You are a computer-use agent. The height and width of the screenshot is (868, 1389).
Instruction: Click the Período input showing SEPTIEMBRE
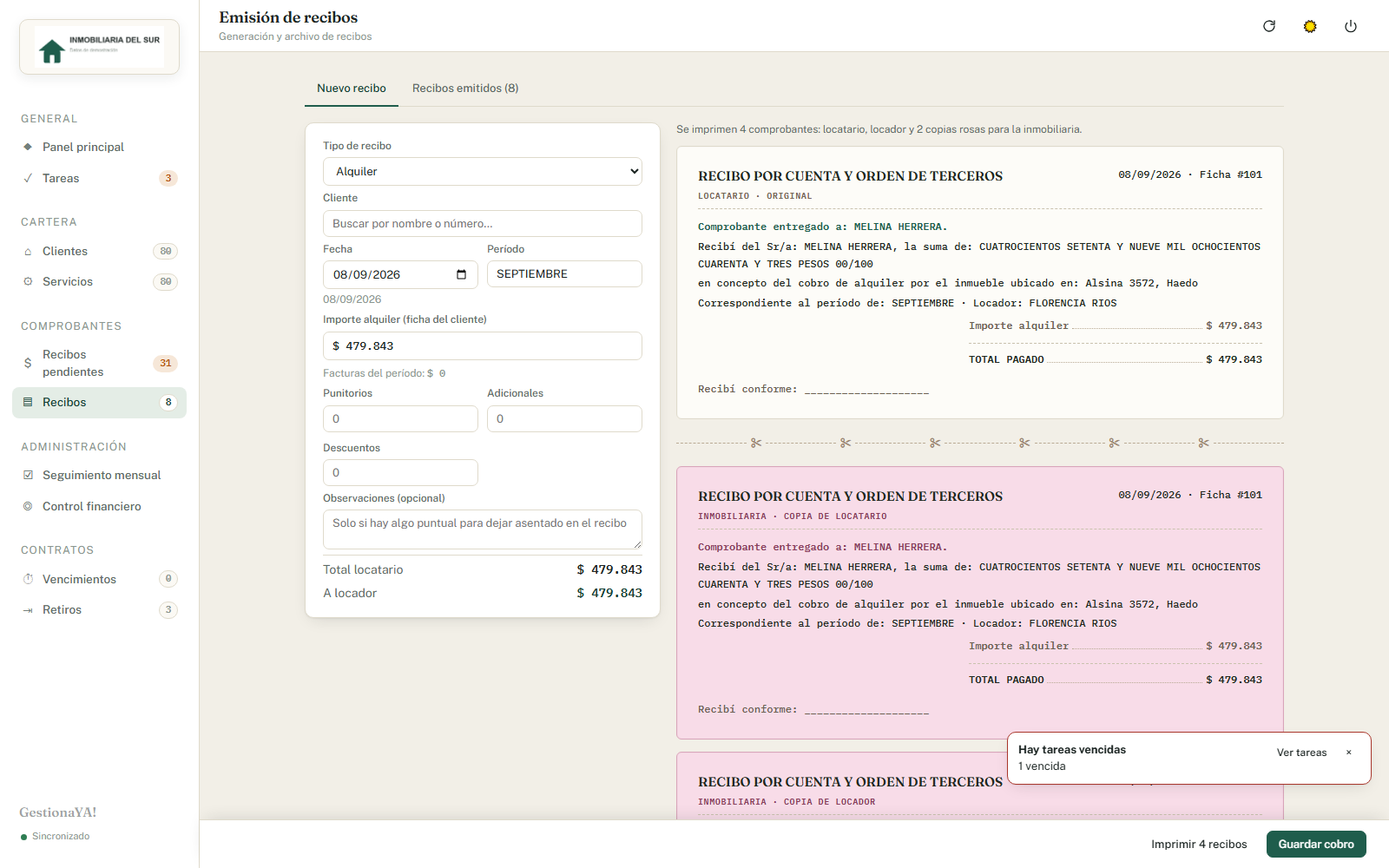point(564,273)
